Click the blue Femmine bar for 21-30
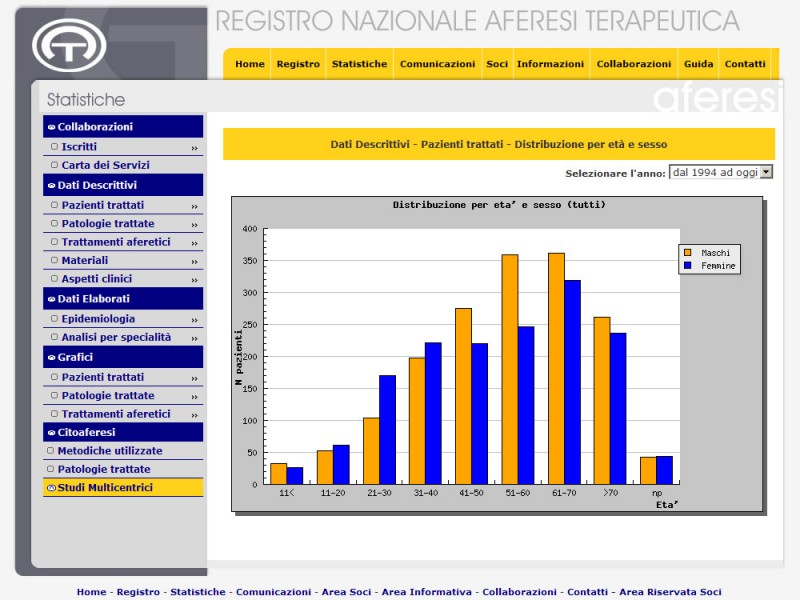The height and width of the screenshot is (600, 800). click(x=387, y=430)
